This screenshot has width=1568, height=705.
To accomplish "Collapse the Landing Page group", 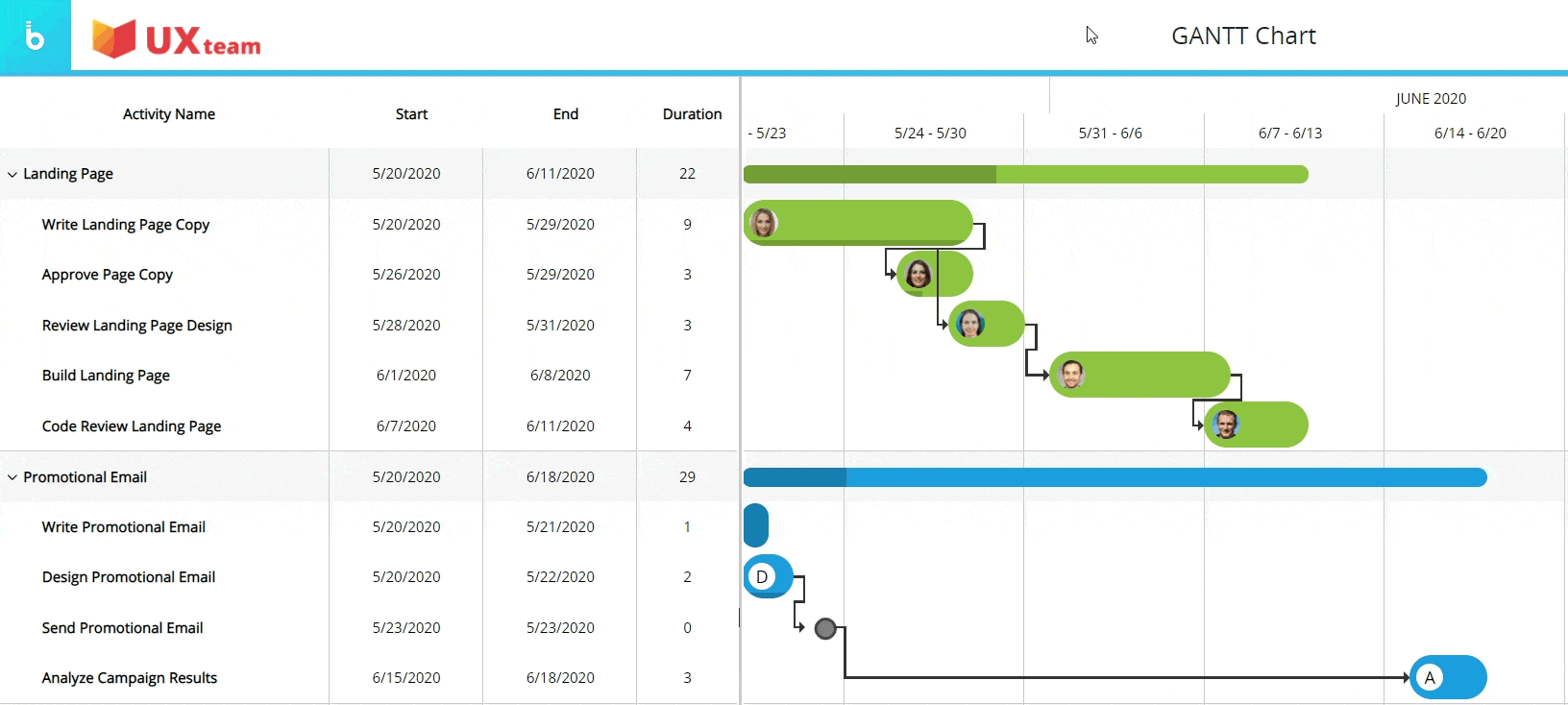I will coord(12,175).
